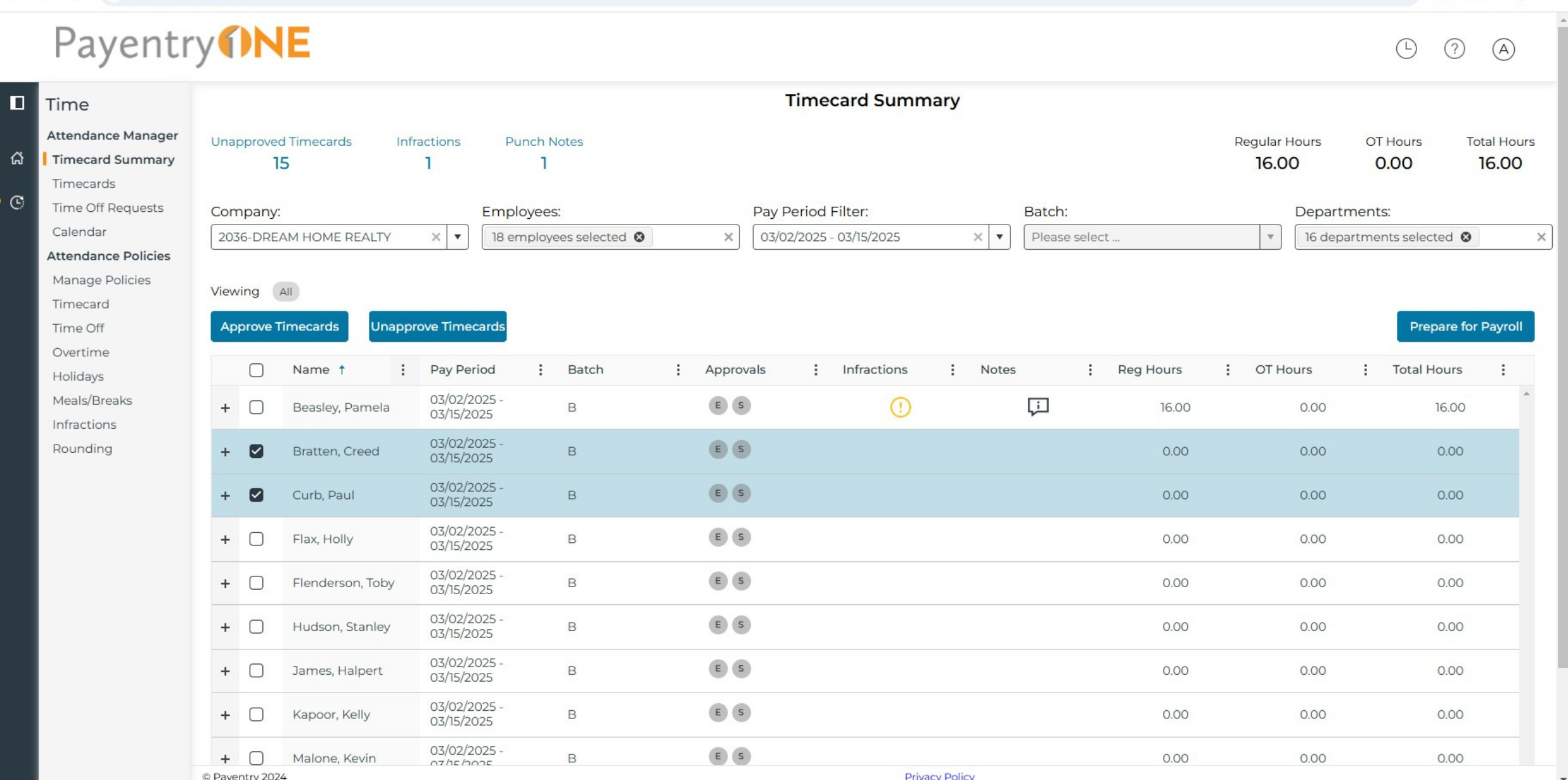The image size is (1568, 780).
Task: Toggle the select-all header checkbox
Action: pos(256,370)
